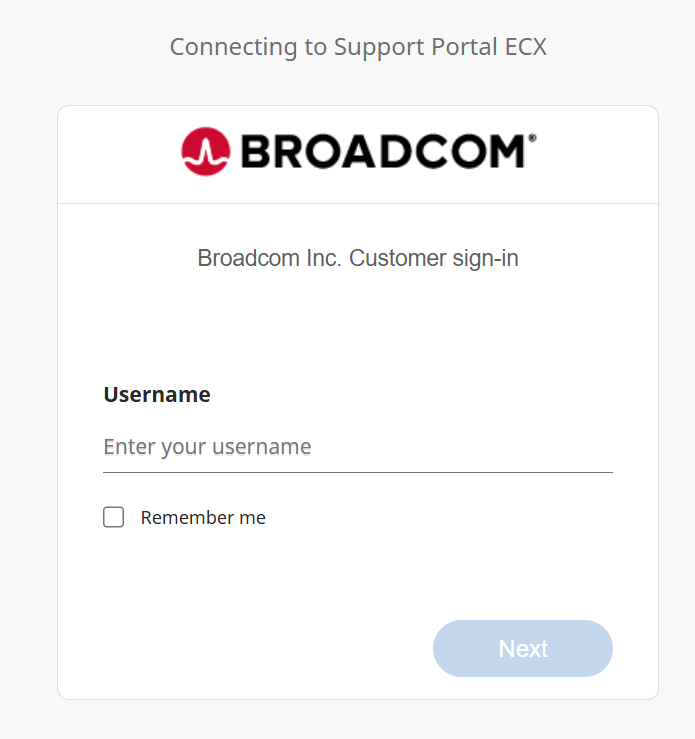Click the Remember me label text
This screenshot has width=695, height=739.
203,518
